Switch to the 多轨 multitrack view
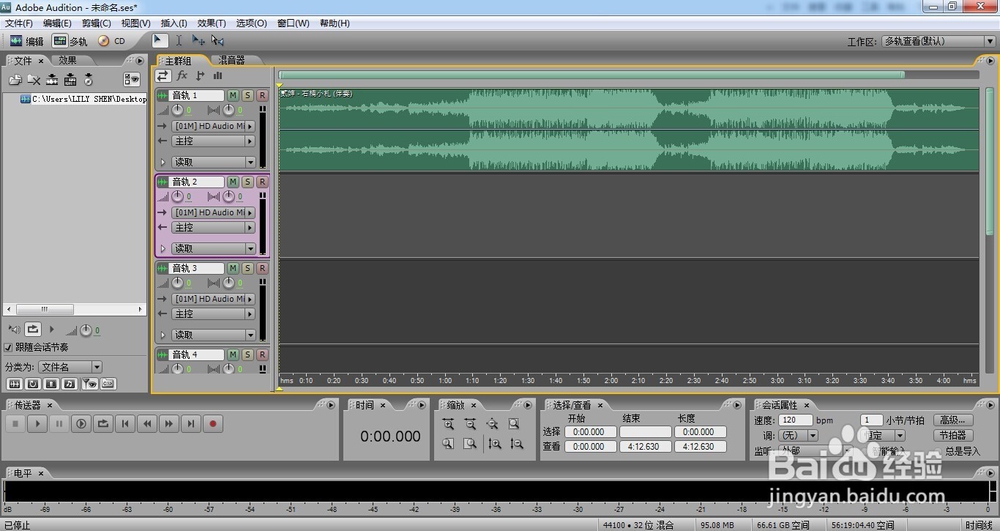The height and width of the screenshot is (531, 1000). (x=70, y=41)
